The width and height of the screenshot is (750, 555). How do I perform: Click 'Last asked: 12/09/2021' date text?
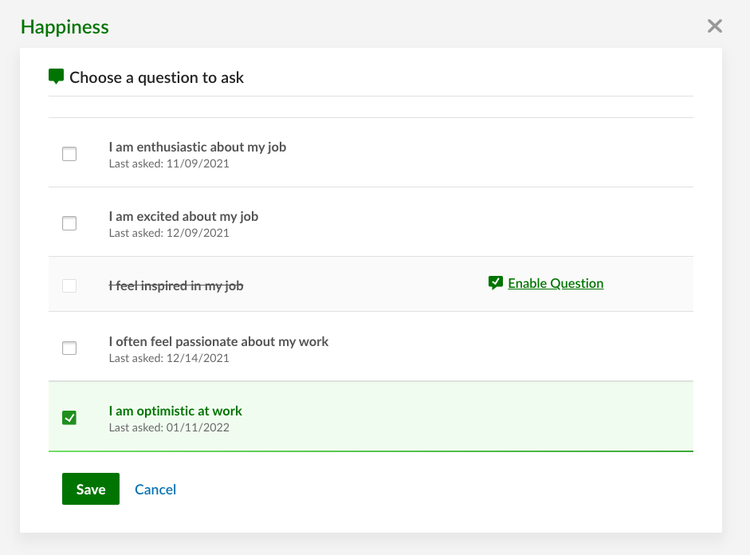point(169,233)
